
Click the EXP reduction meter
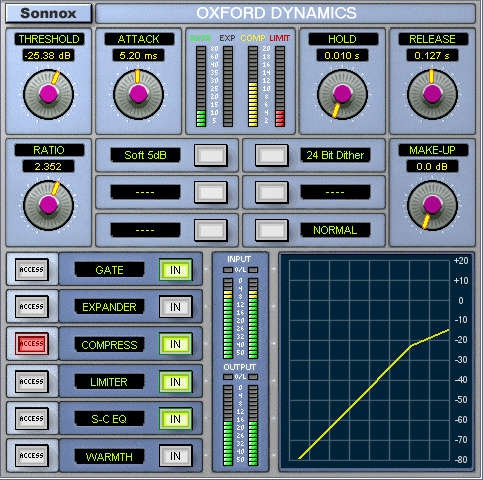pyautogui.click(x=228, y=86)
